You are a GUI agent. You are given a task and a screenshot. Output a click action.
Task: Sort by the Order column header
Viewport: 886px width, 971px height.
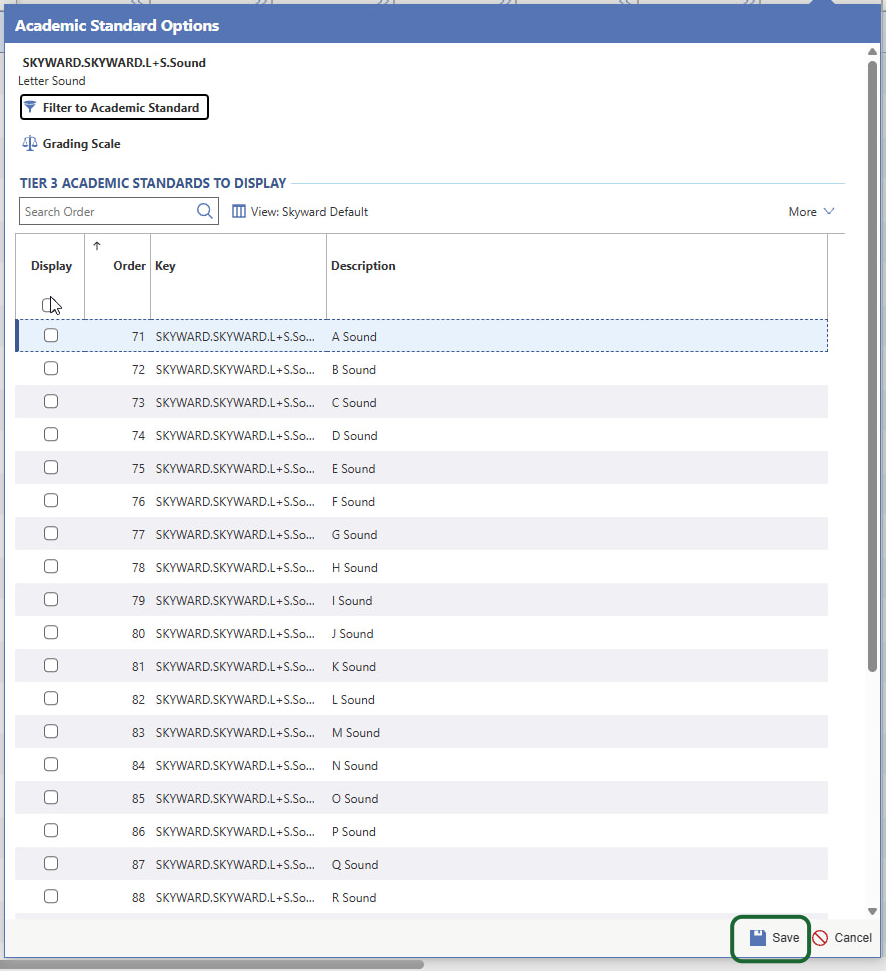129,266
